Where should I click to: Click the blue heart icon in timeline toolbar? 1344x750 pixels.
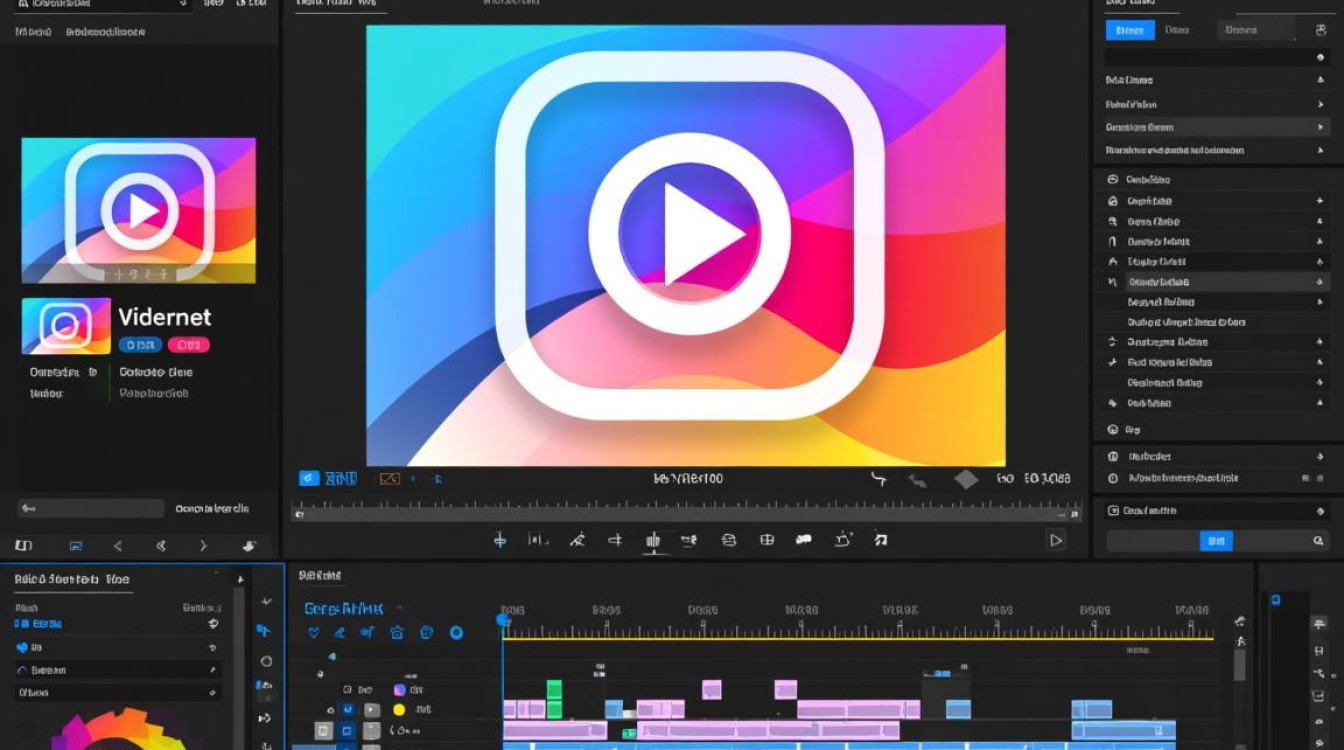point(313,632)
